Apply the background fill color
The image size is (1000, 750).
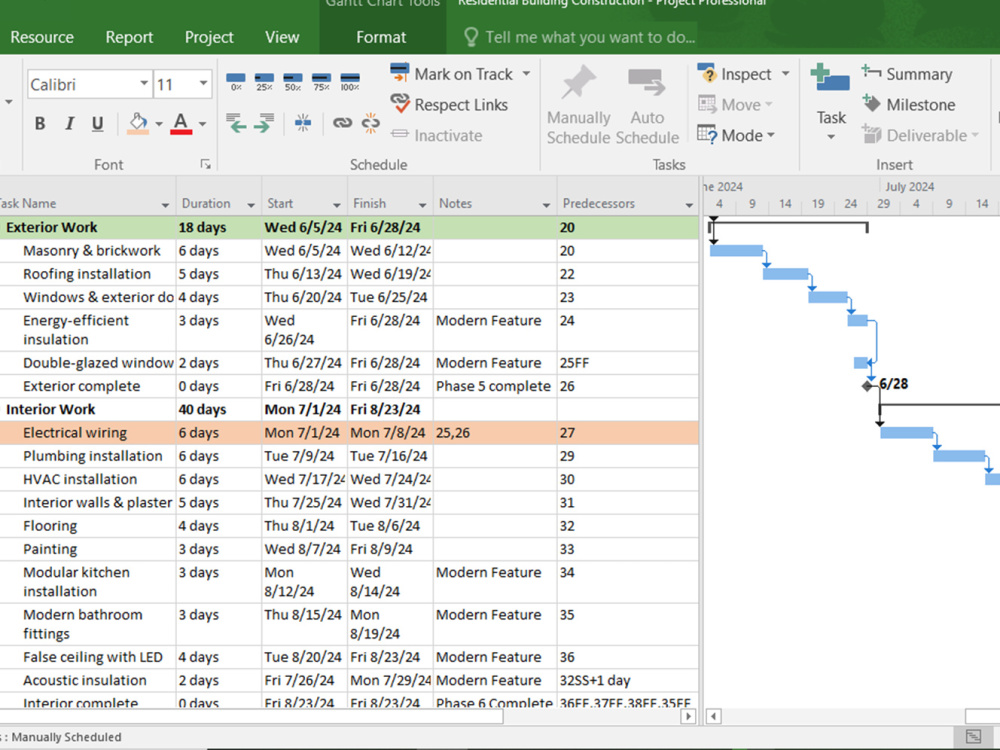click(138, 123)
